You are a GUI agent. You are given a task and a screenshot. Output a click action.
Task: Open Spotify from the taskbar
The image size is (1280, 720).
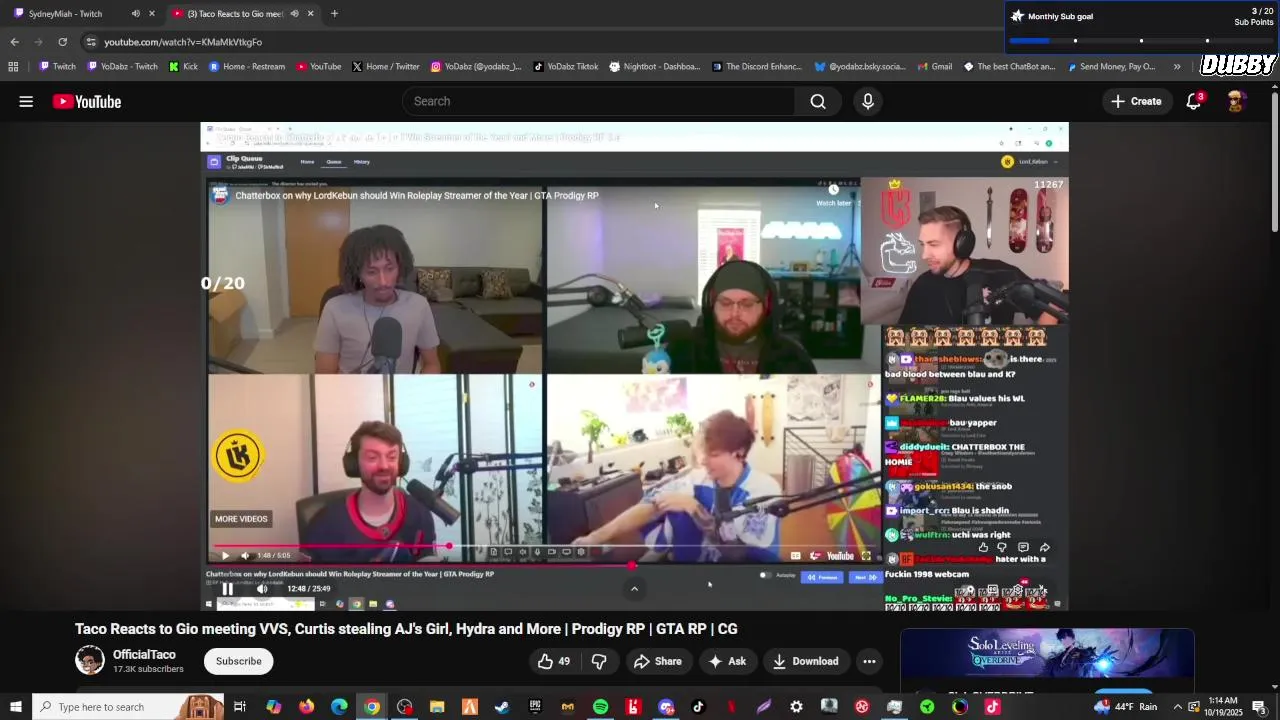[600, 707]
